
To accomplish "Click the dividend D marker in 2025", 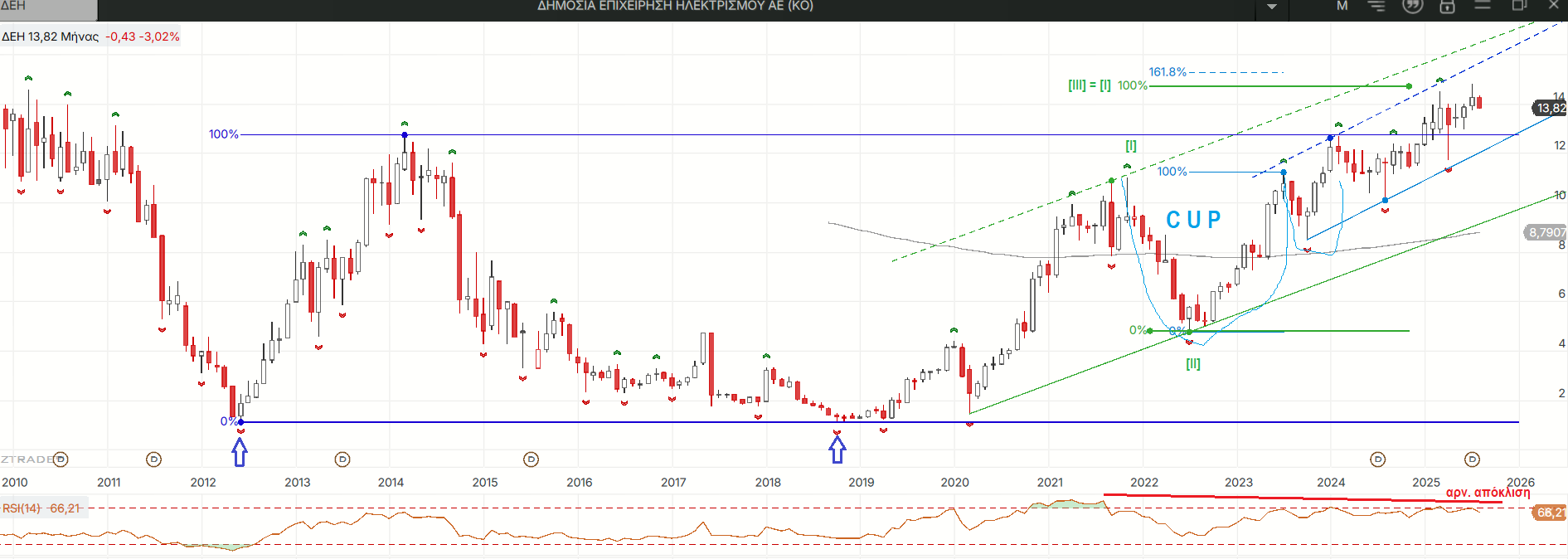I will (x=1472, y=459).
